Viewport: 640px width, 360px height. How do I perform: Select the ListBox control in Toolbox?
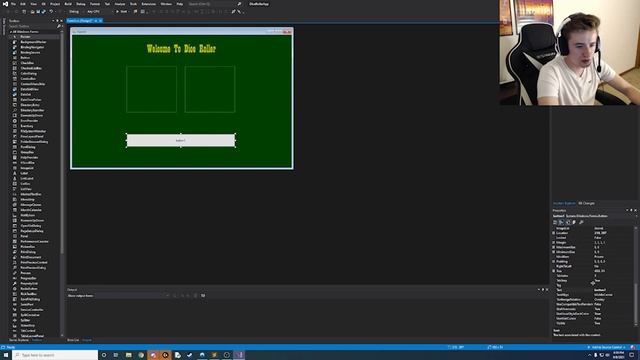coord(25,184)
